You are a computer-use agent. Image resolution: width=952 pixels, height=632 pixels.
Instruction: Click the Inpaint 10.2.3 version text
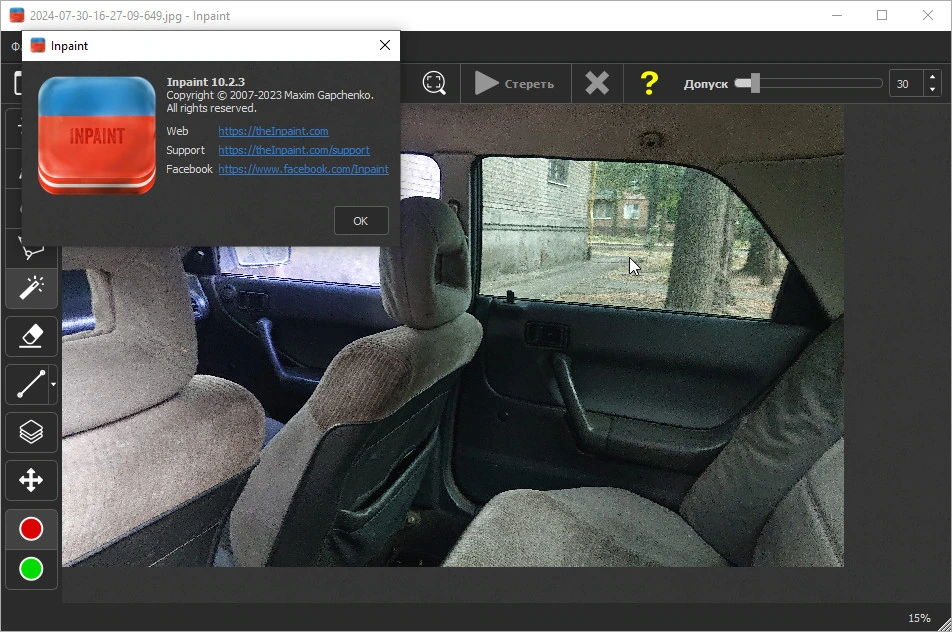pos(206,82)
